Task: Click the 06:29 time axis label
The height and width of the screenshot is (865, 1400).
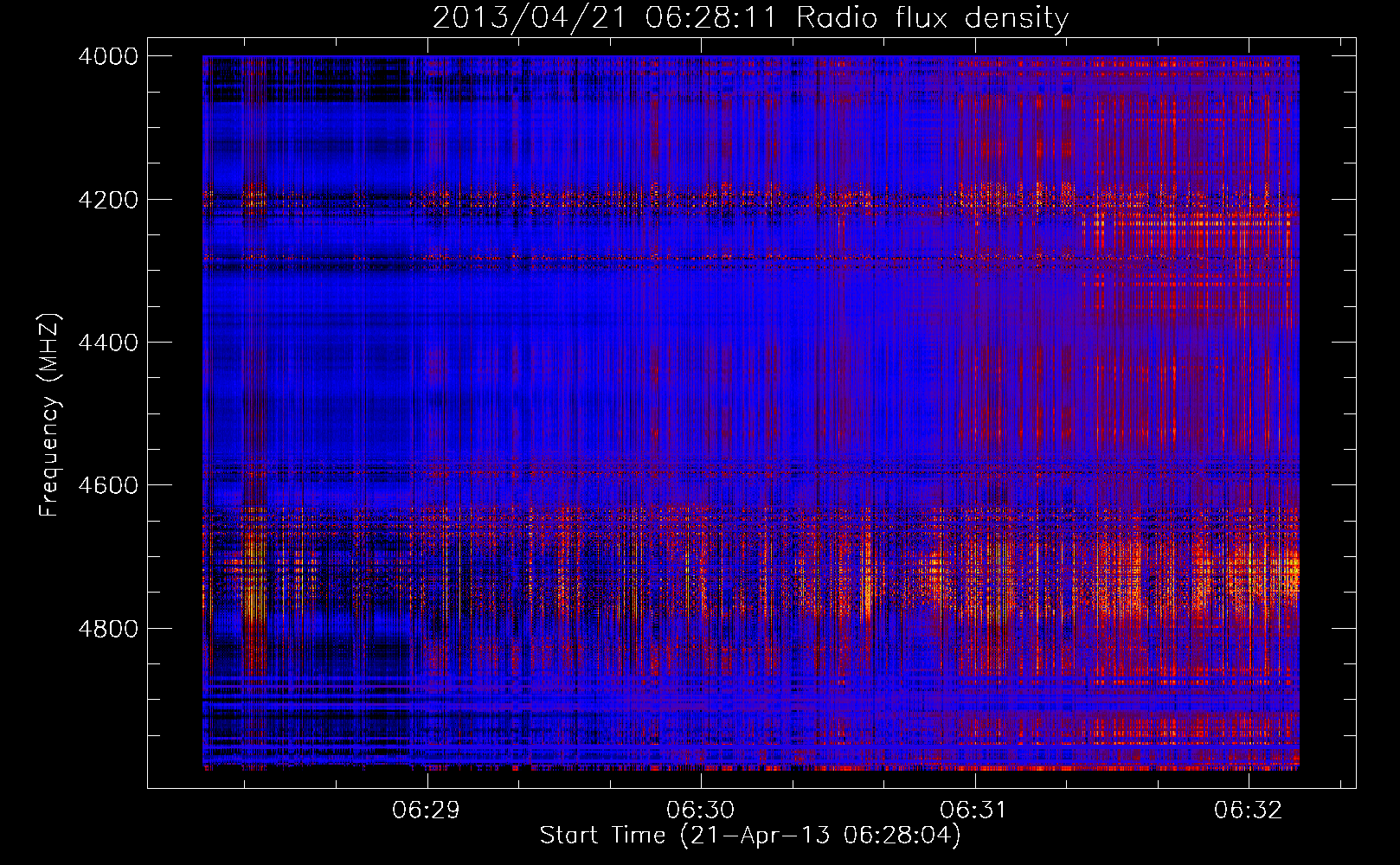Action: click(426, 810)
